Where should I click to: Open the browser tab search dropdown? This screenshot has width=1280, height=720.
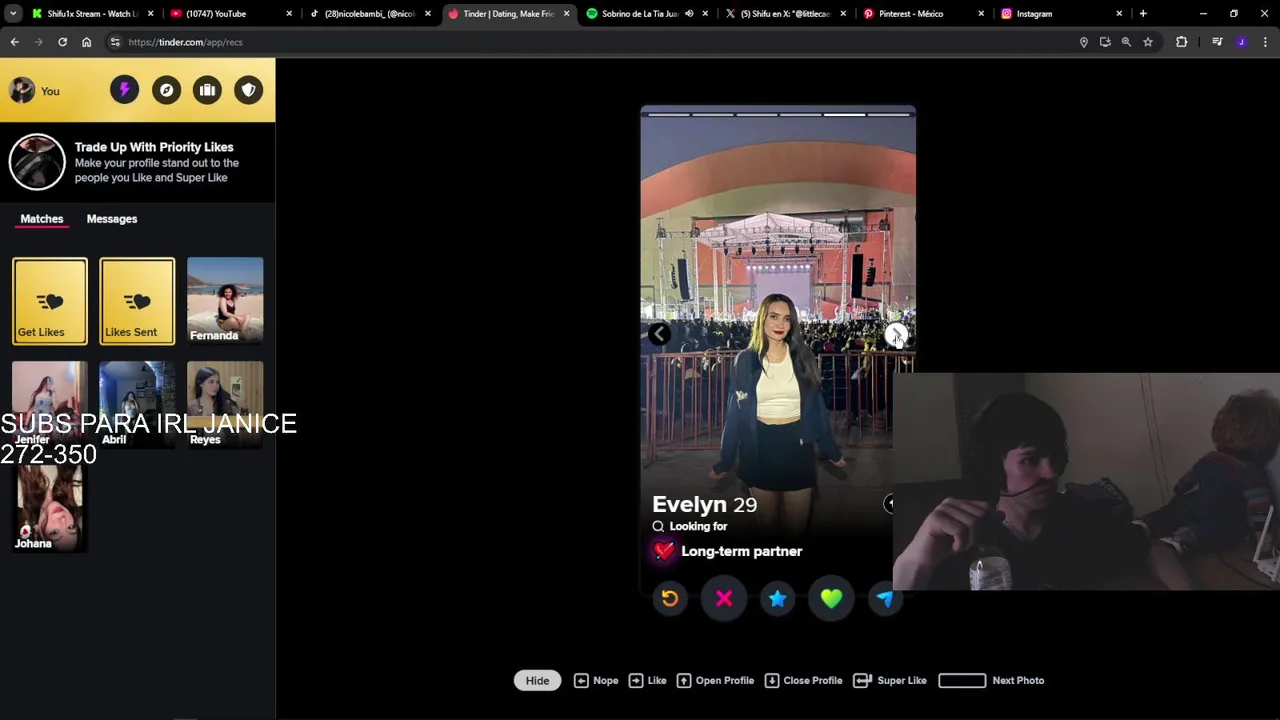(13, 14)
